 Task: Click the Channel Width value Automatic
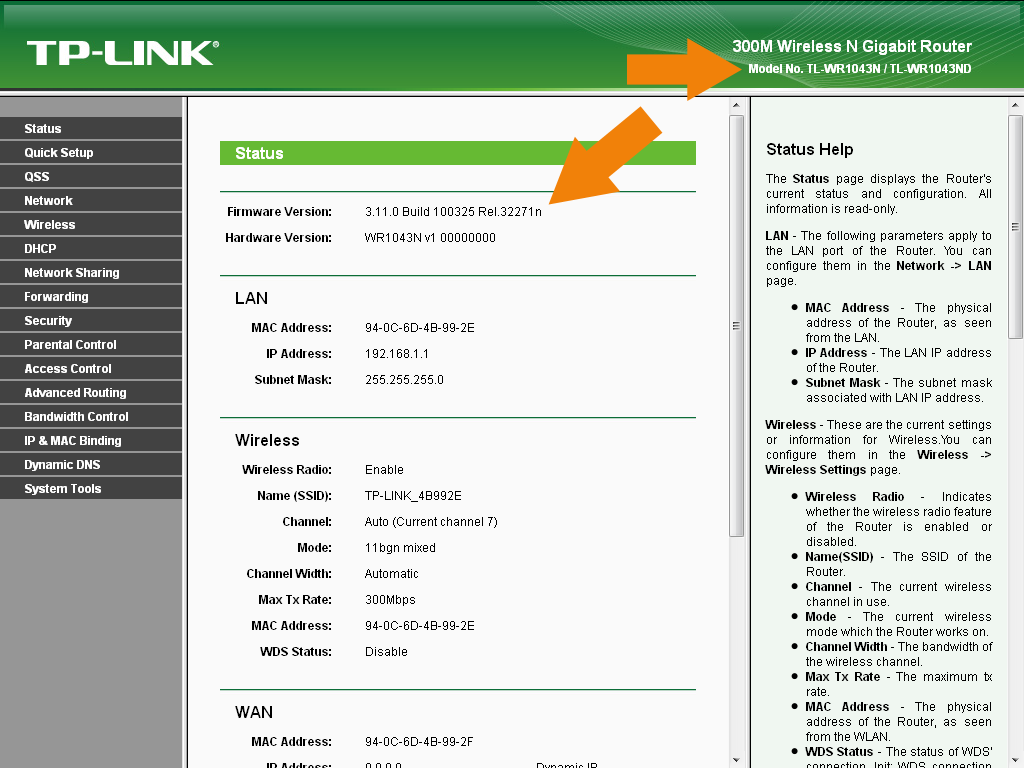point(391,574)
